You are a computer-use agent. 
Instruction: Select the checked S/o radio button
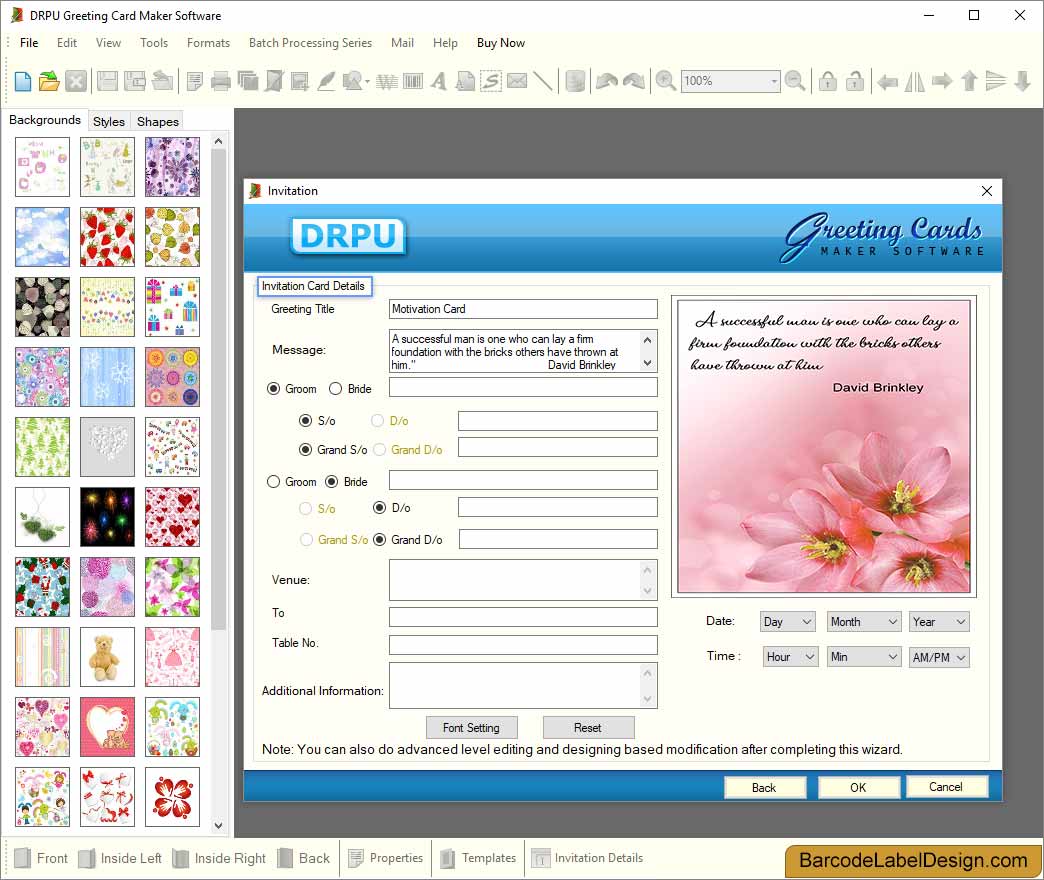pos(305,421)
